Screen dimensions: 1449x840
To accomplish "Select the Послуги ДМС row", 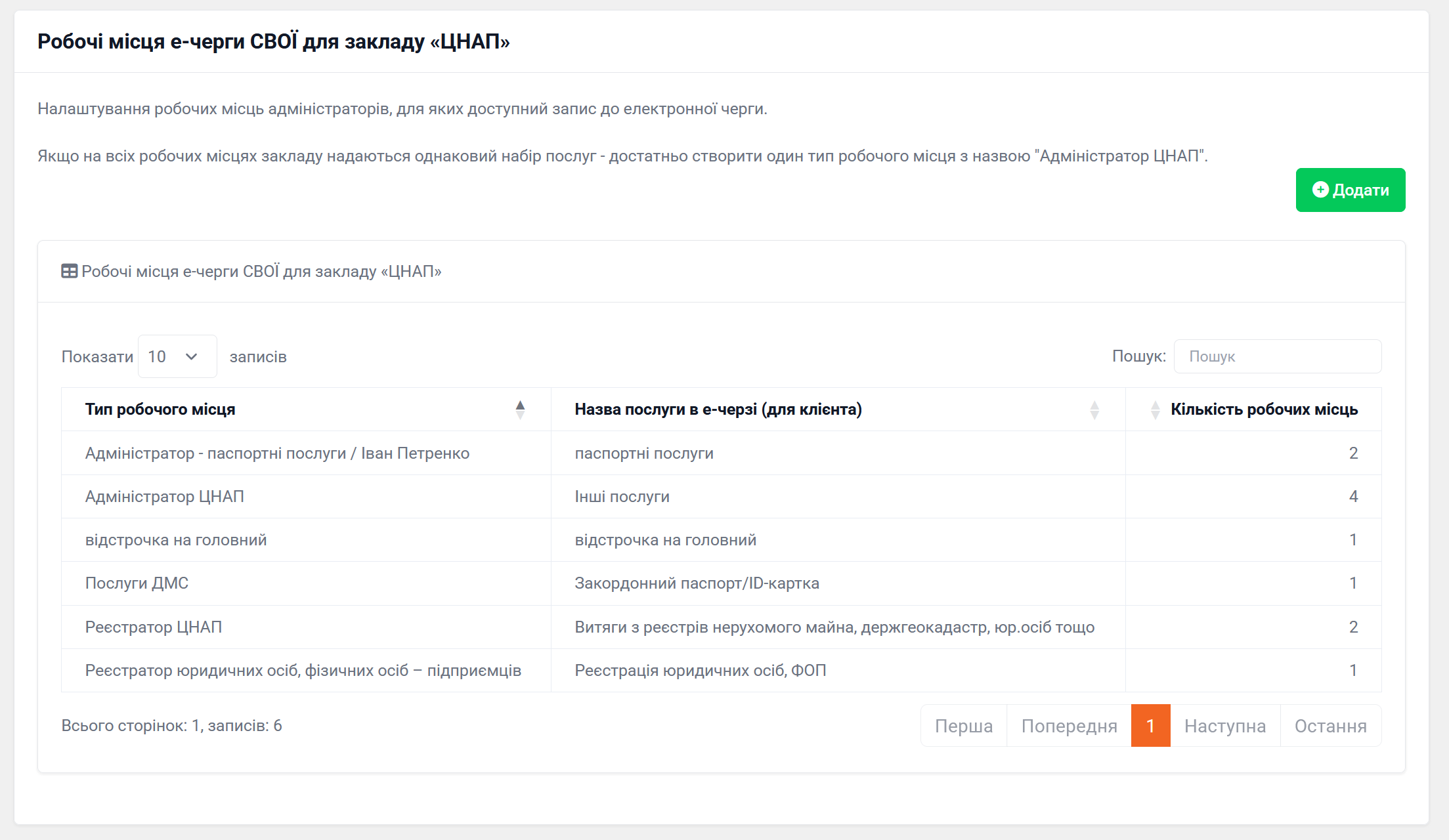I will tap(137, 583).
